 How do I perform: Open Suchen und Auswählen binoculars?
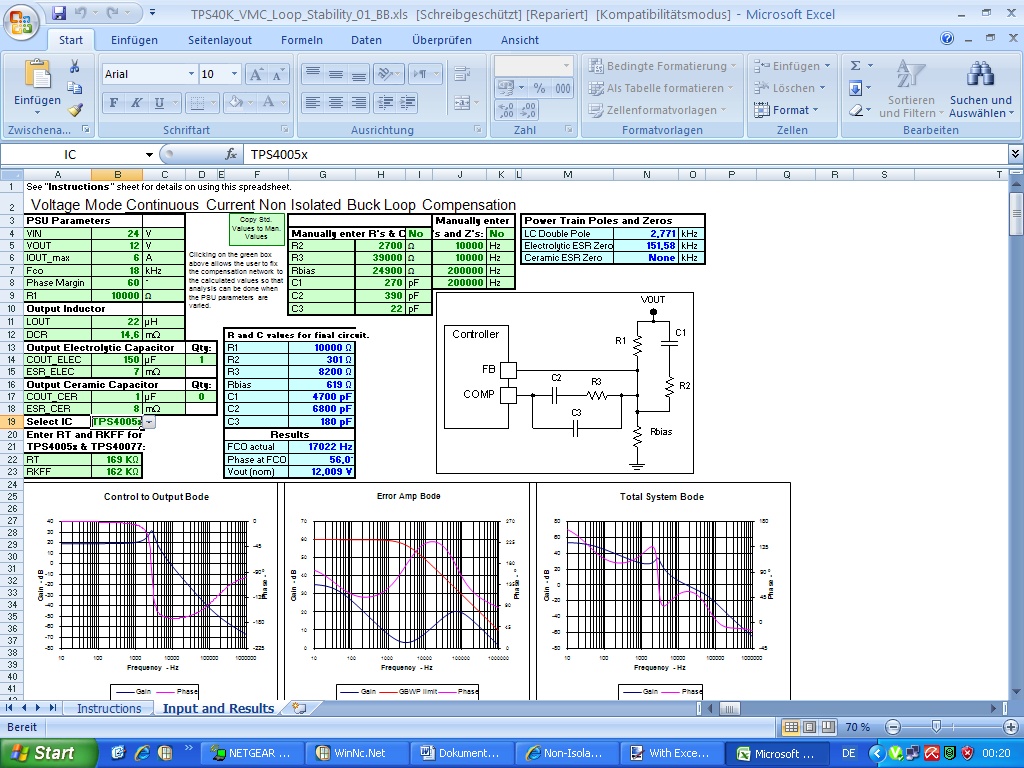981,89
